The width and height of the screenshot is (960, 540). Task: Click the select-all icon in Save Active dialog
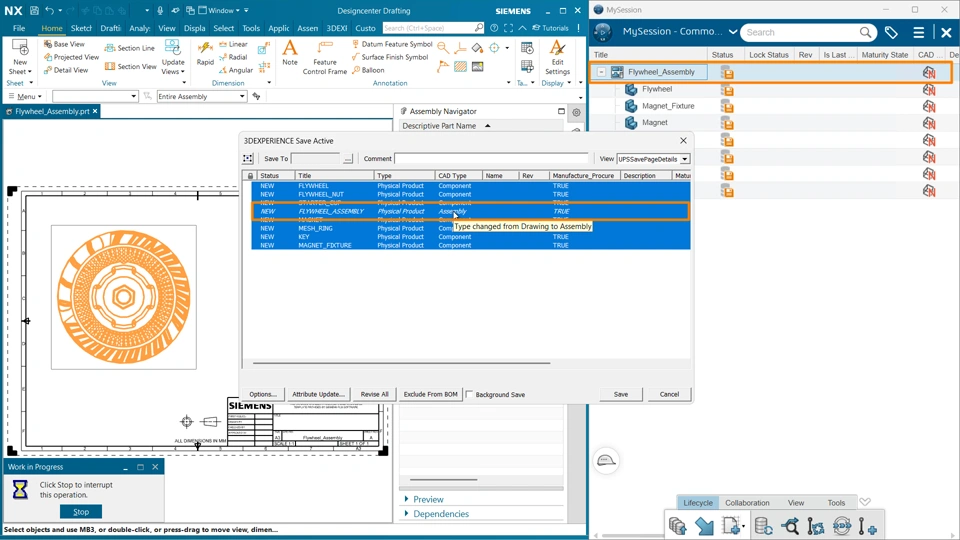point(248,159)
